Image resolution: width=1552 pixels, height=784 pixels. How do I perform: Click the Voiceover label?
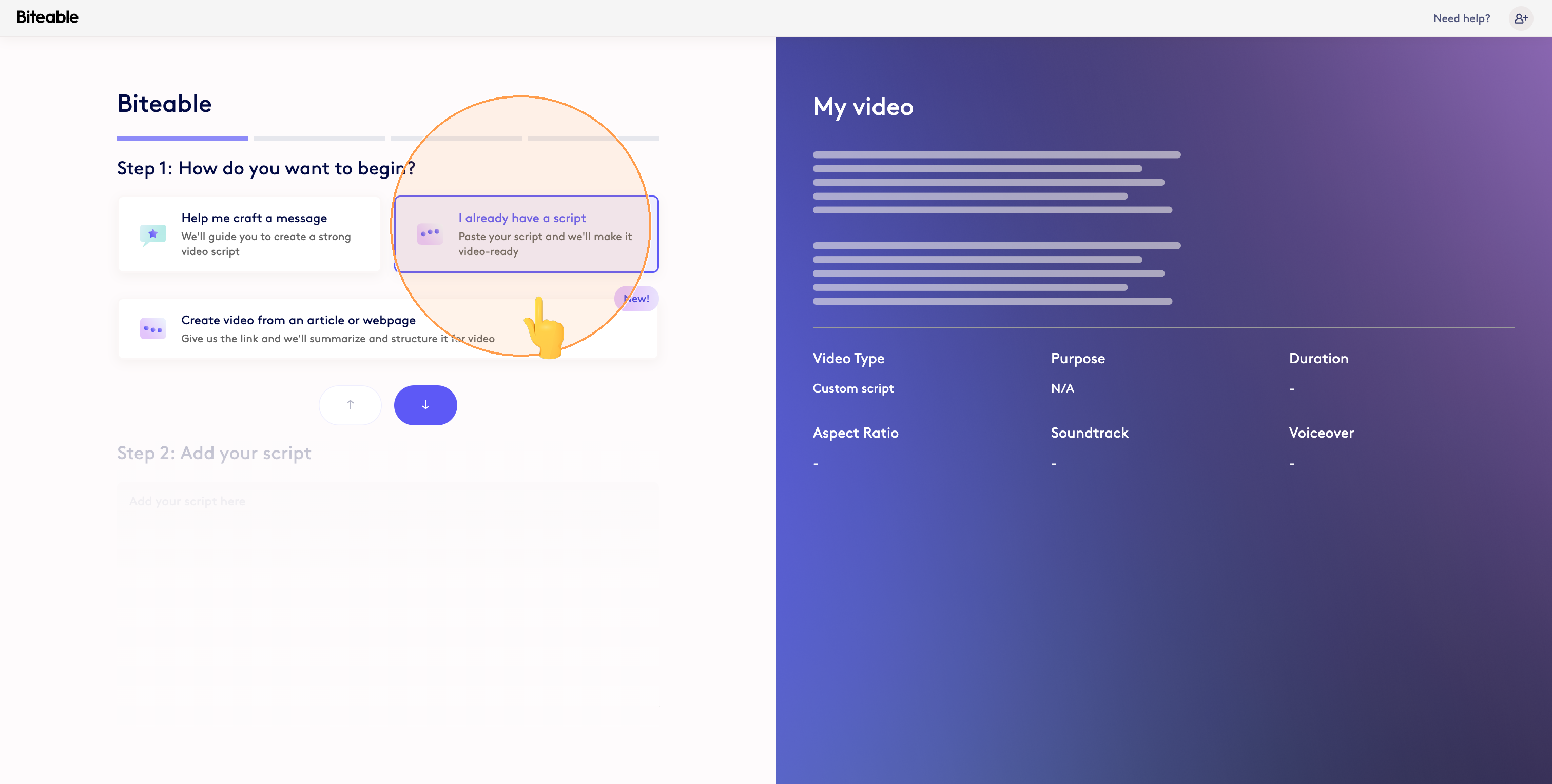(1321, 433)
